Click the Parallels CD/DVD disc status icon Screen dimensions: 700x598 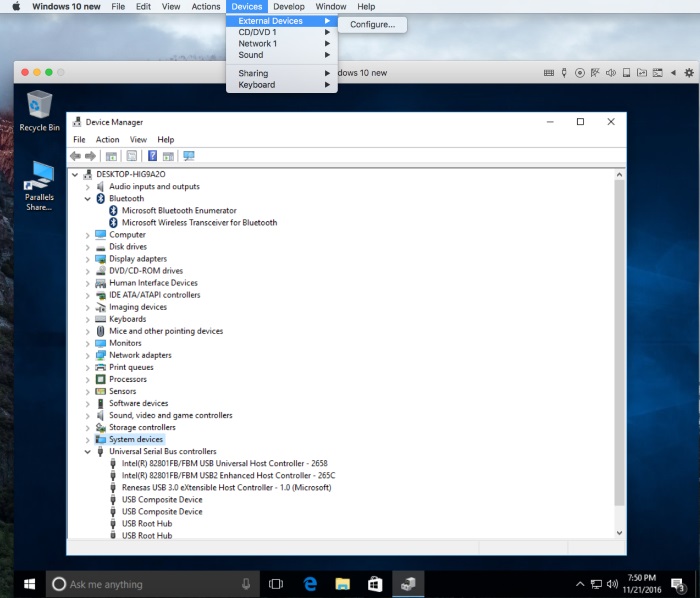579,73
